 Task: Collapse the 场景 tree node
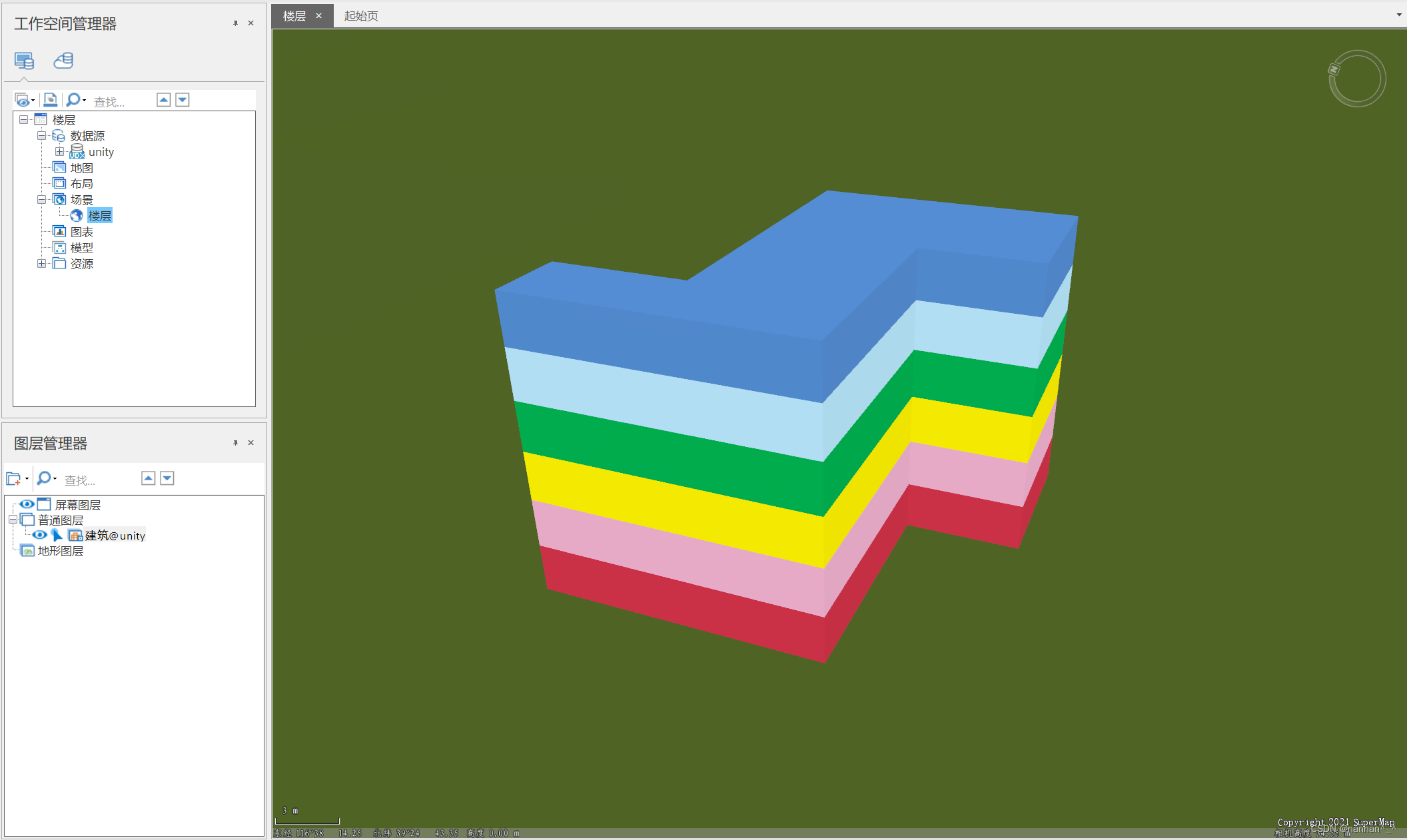pos(41,200)
